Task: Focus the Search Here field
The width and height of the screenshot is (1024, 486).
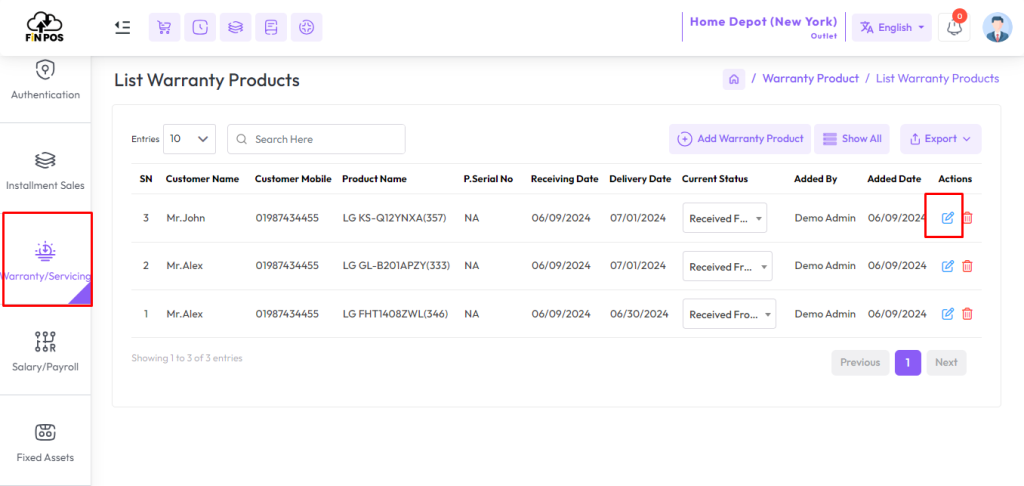Action: [x=316, y=139]
